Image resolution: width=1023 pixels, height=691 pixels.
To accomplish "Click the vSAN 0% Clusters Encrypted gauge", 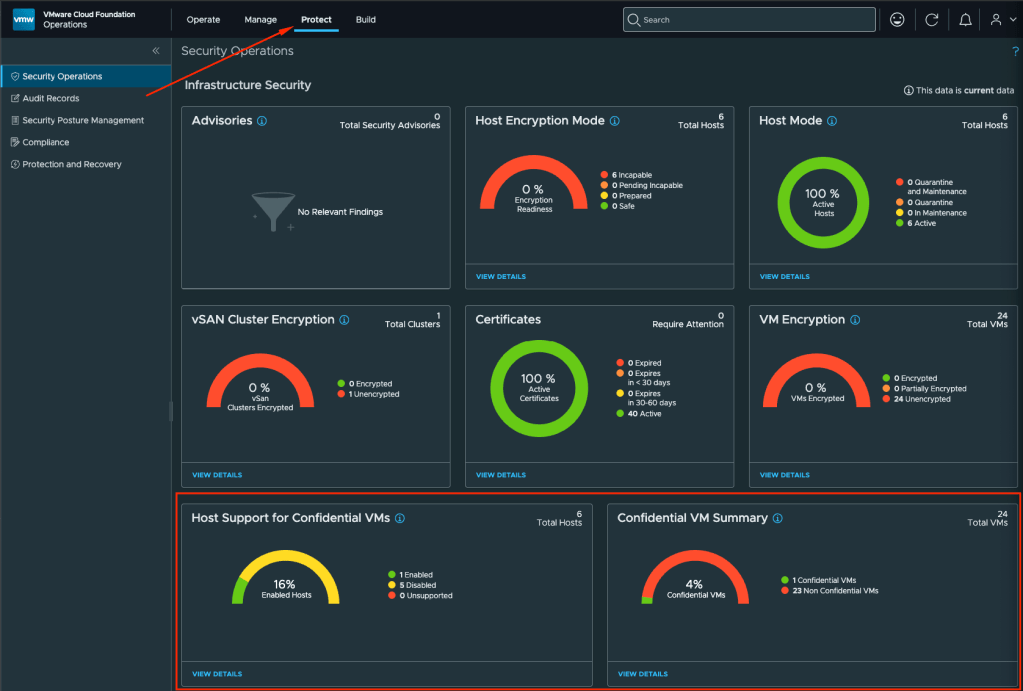I will (260, 382).
